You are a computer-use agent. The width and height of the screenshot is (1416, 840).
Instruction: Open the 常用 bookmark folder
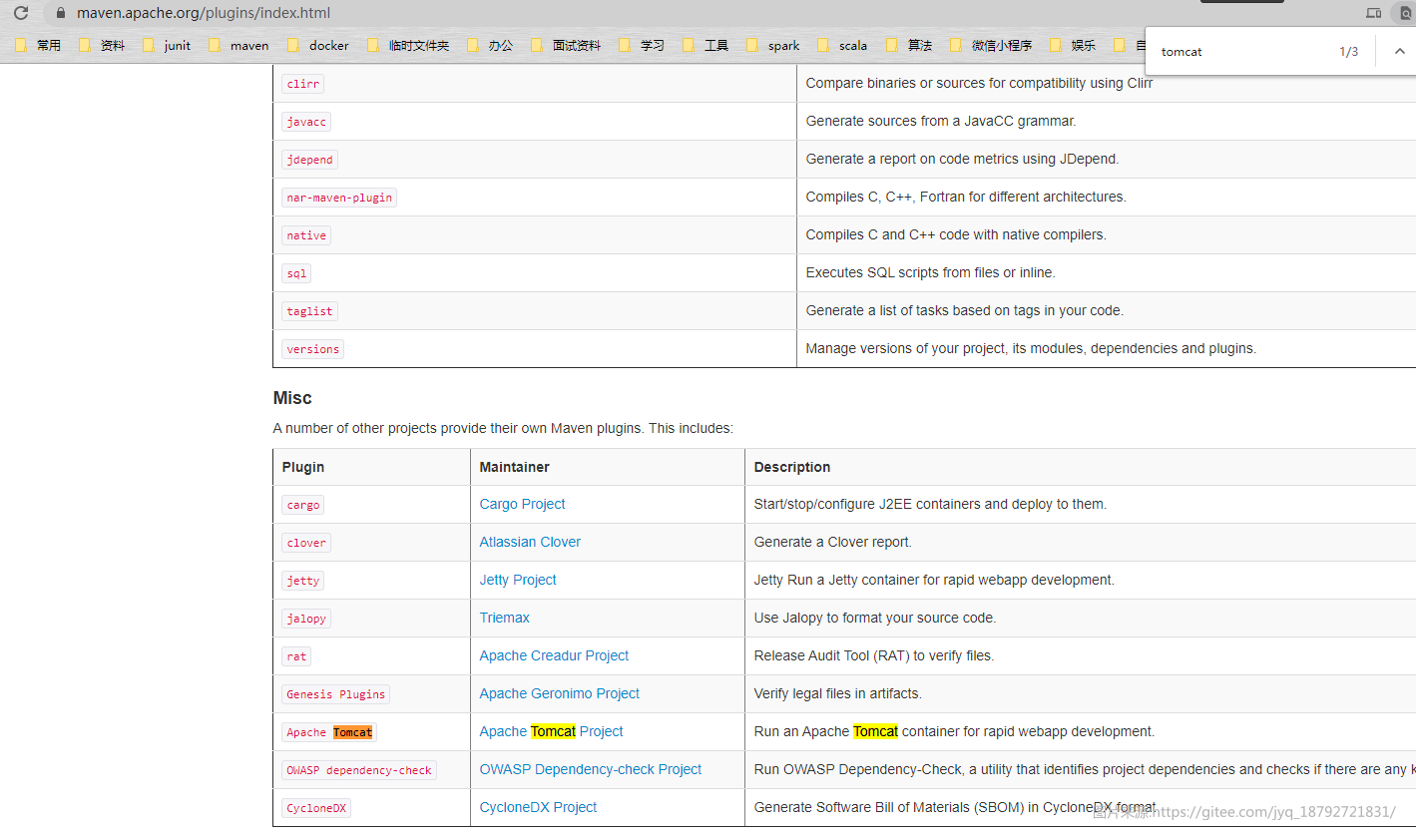click(39, 45)
